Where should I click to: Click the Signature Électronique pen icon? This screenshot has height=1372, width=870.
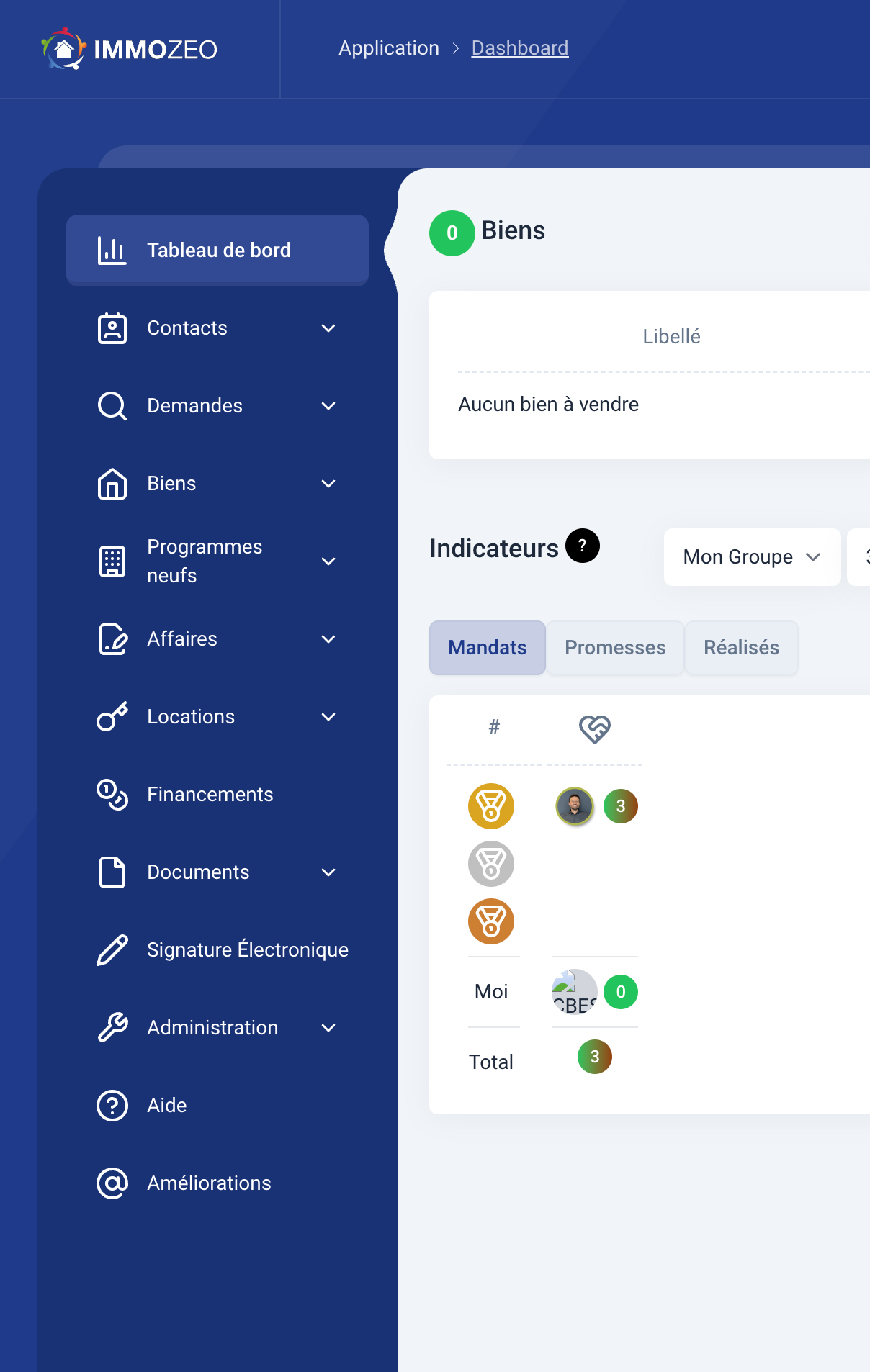coord(112,950)
